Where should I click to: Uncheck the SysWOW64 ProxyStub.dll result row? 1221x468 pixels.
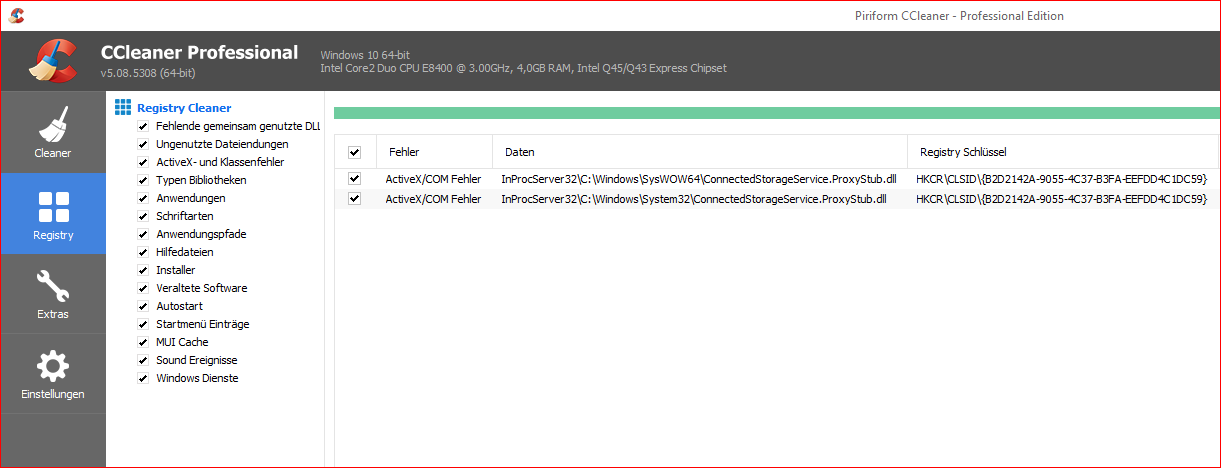[354, 178]
